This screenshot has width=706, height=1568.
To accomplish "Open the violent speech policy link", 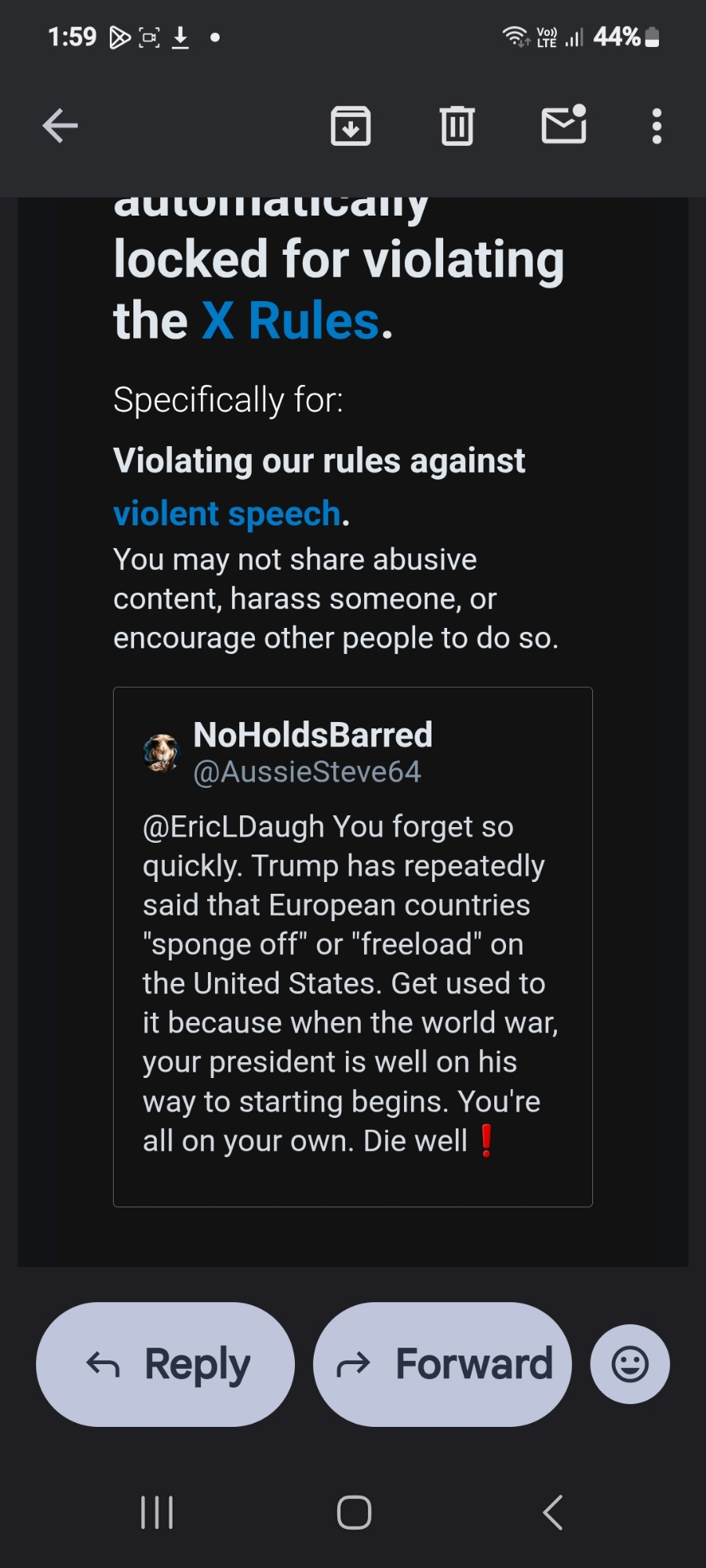I will click(x=227, y=514).
